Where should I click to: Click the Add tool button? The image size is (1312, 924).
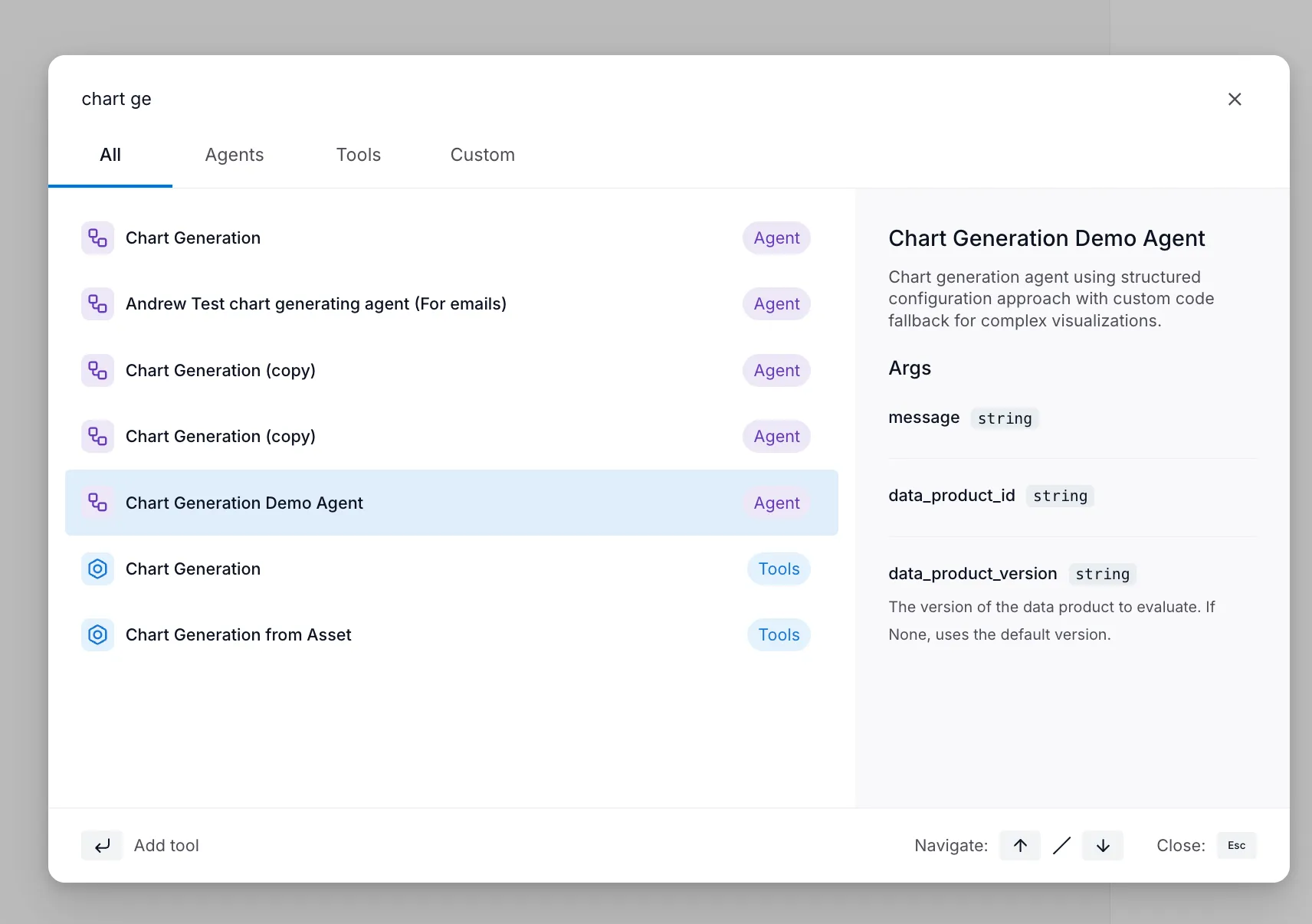(x=166, y=845)
